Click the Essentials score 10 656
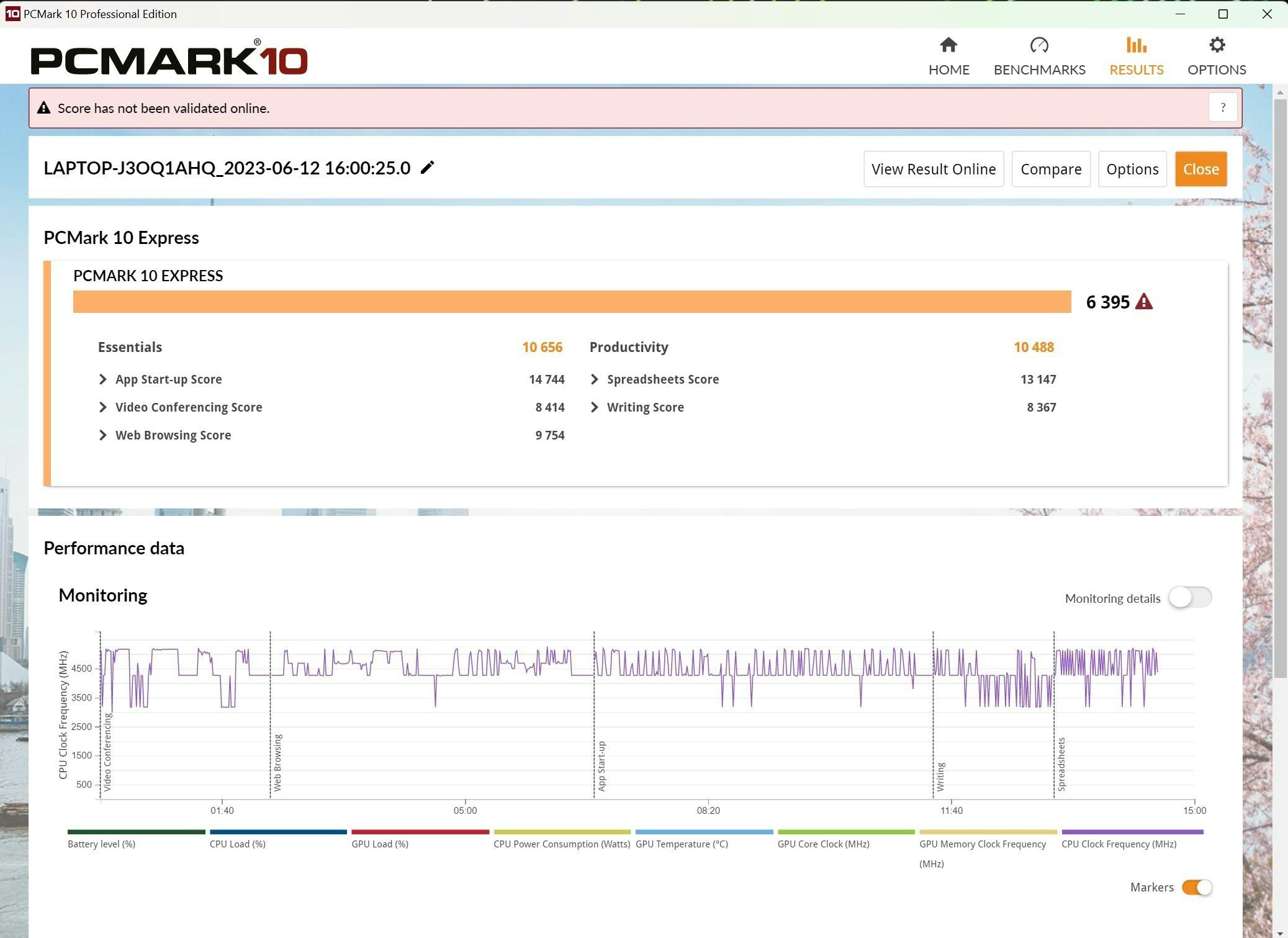 (542, 347)
